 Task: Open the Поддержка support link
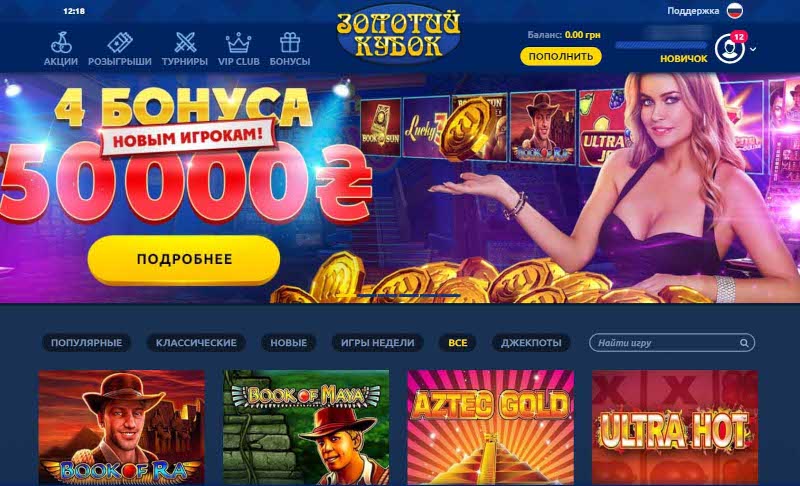pyautogui.click(x=693, y=11)
